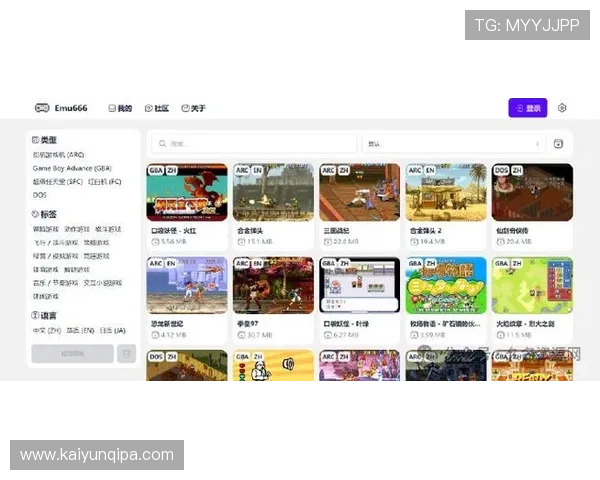
Task: Click EN badge on 合金弹头 2 card
Action: pos(430,170)
